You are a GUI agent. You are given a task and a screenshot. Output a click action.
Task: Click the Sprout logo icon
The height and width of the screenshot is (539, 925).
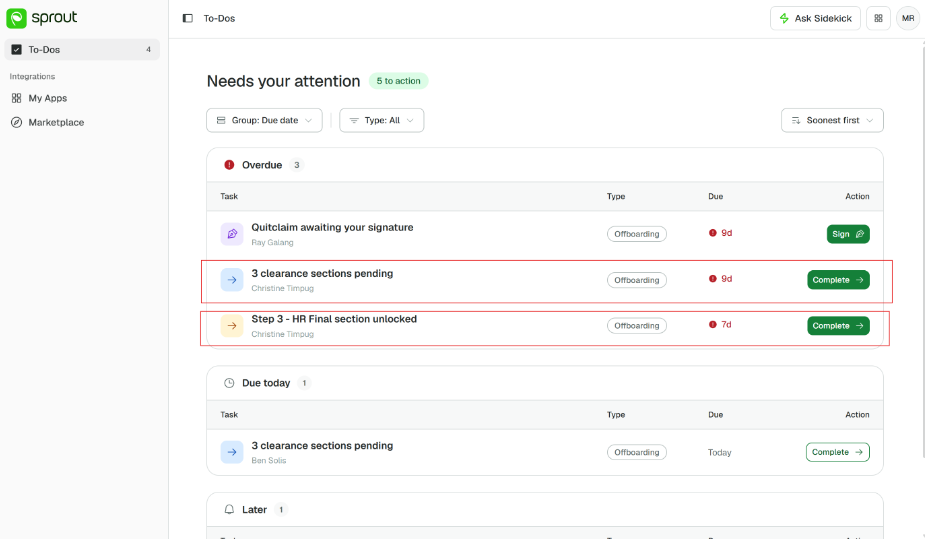pyautogui.click(x=17, y=18)
